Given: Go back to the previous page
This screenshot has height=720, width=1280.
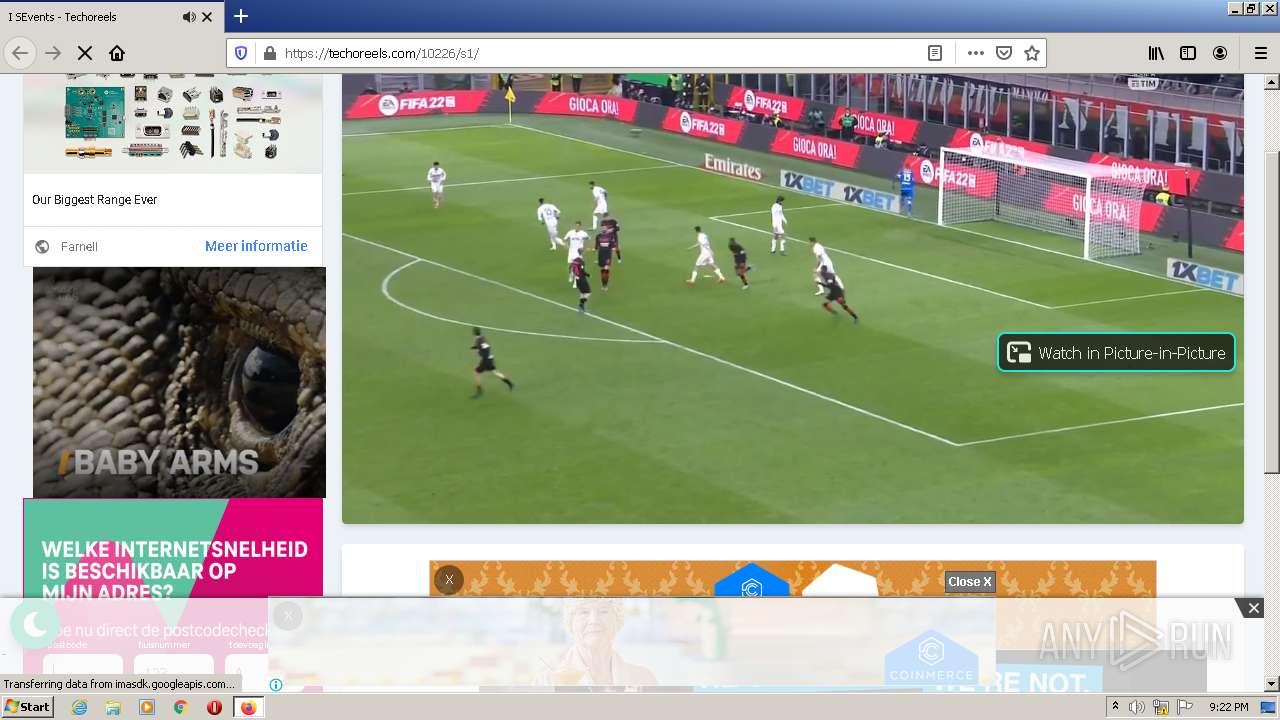Looking at the screenshot, I should [20, 53].
